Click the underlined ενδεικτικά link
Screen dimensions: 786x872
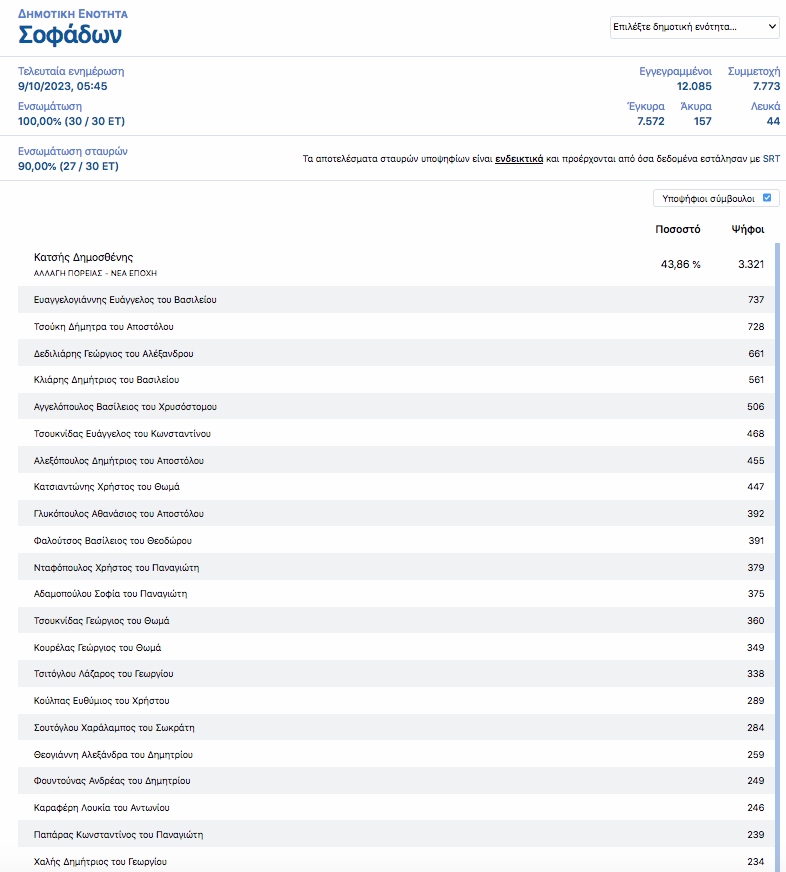[x=519, y=159]
